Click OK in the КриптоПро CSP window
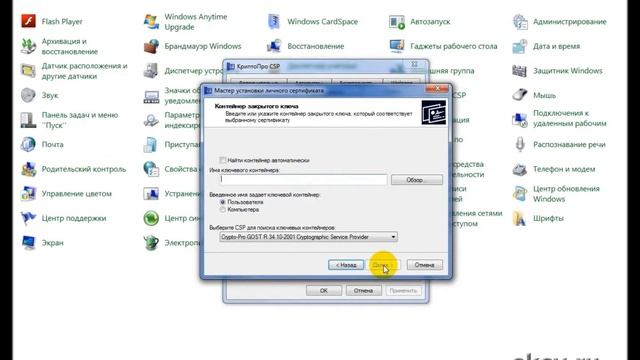 pyautogui.click(x=324, y=291)
